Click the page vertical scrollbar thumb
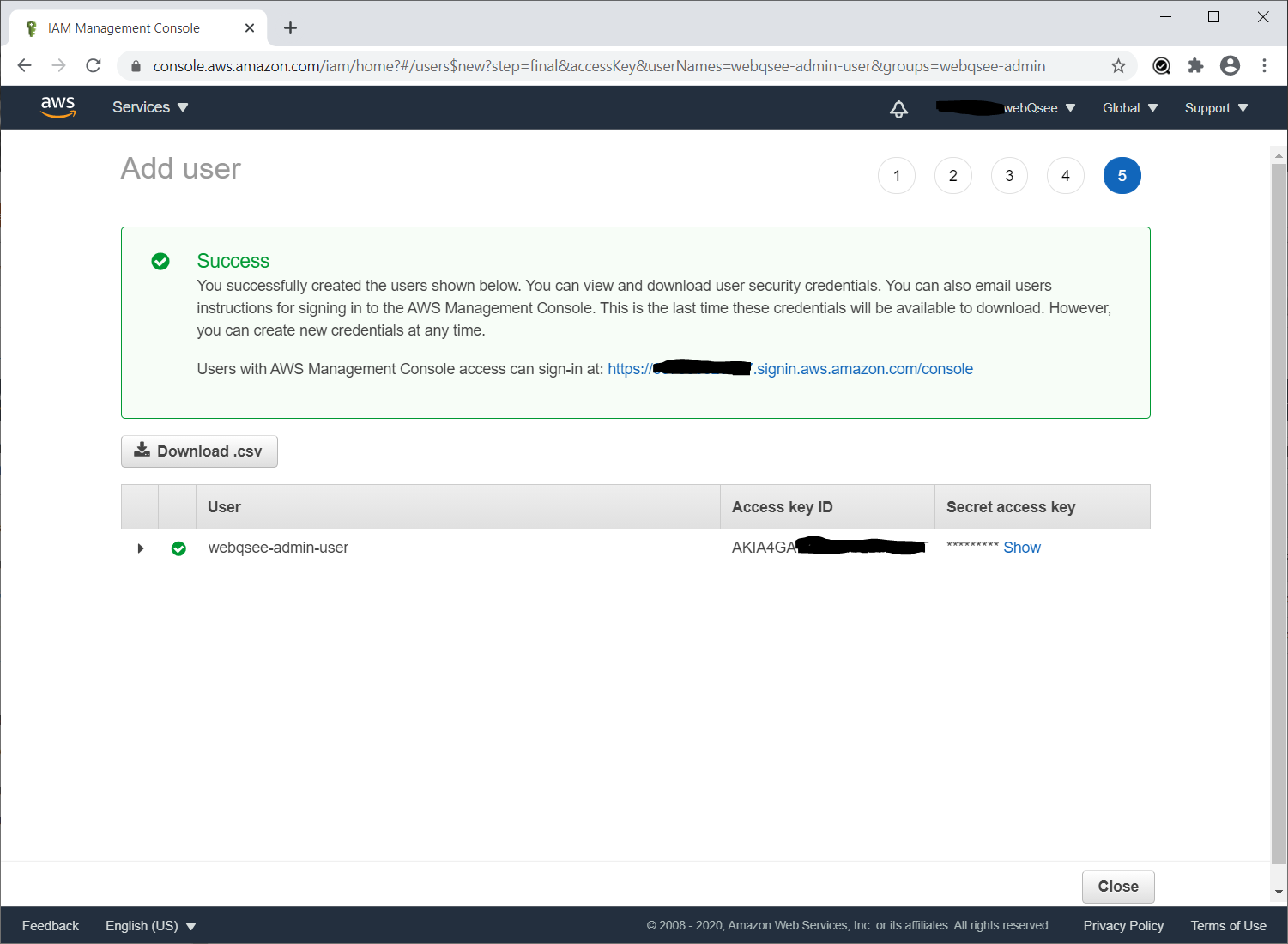Viewport: 1288px width, 944px height. tap(1279, 515)
